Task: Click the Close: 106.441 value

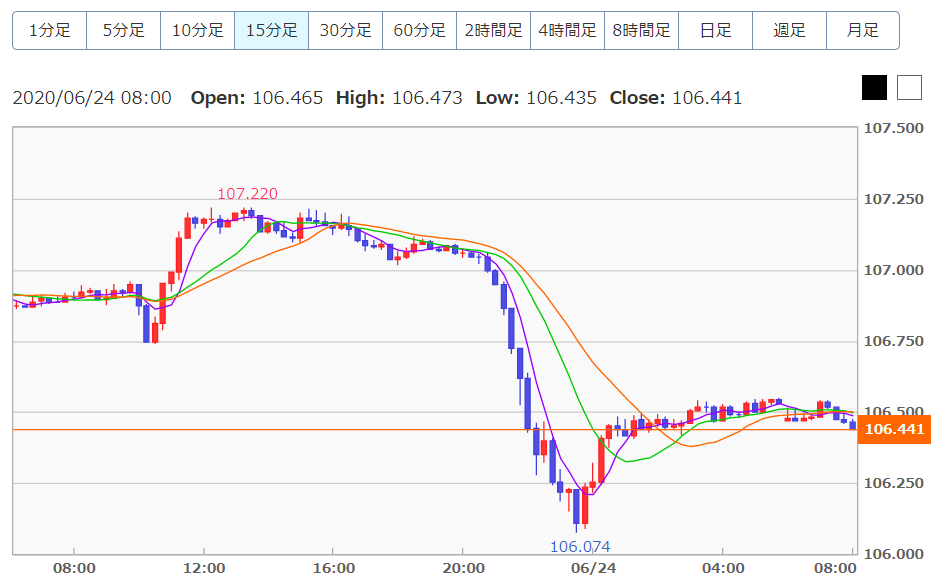Action: pyautogui.click(x=676, y=98)
